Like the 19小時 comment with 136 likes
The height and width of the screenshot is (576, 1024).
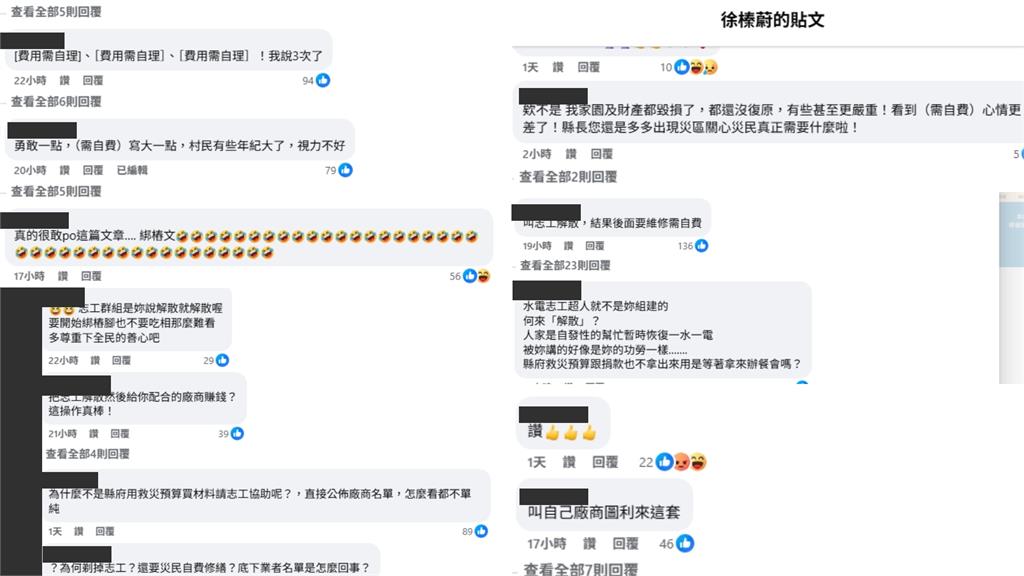568,246
